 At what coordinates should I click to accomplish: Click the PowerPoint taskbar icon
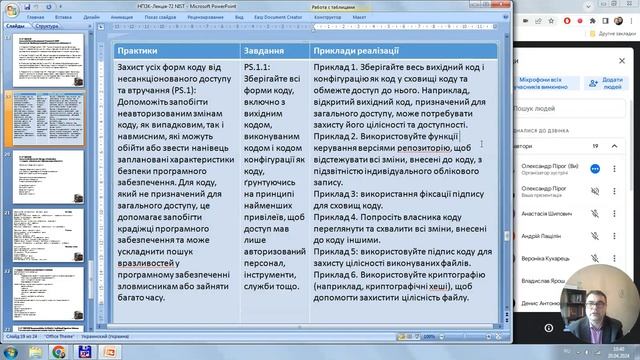point(109,352)
